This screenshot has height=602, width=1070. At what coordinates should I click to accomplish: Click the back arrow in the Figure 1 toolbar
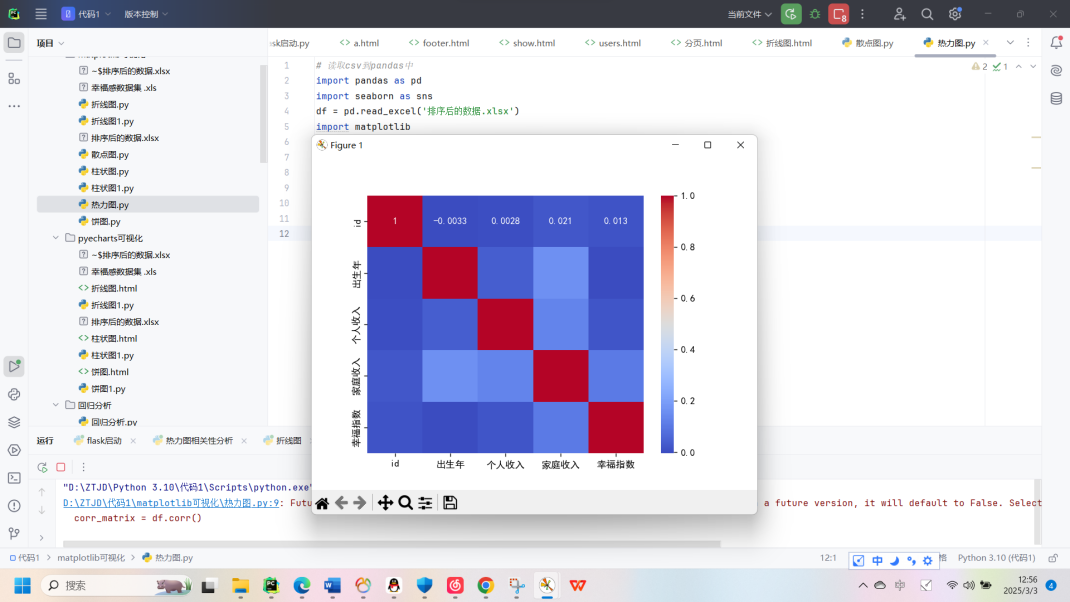341,503
